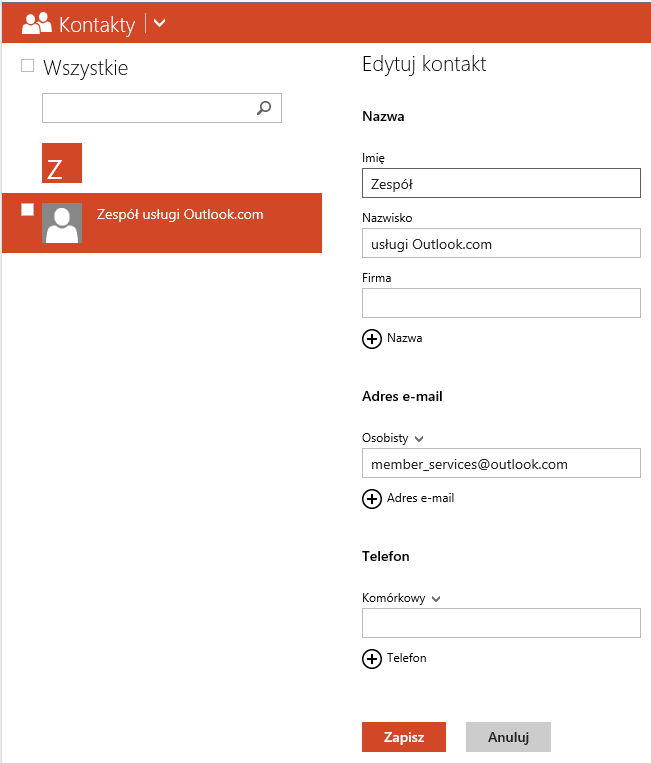Toggle the Wszystkie select-all checkbox
Viewport: 651px width, 763px height.
[28, 66]
